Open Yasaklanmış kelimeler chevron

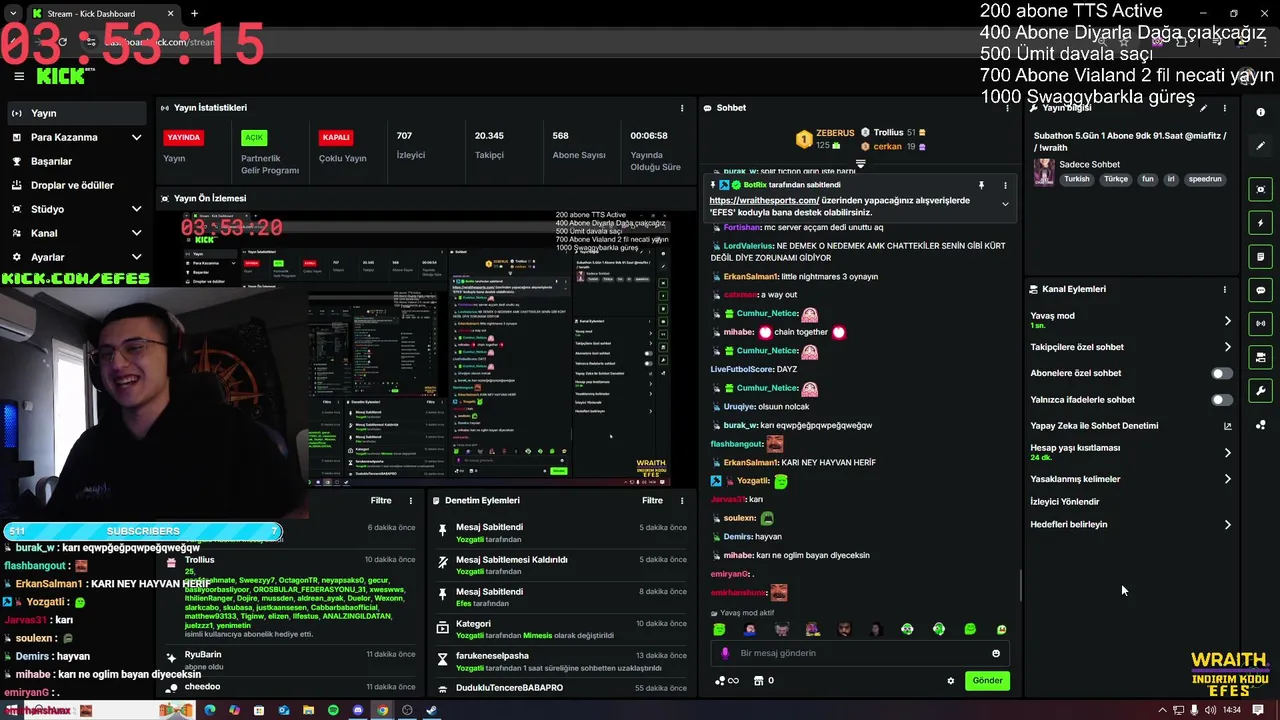1227,479
